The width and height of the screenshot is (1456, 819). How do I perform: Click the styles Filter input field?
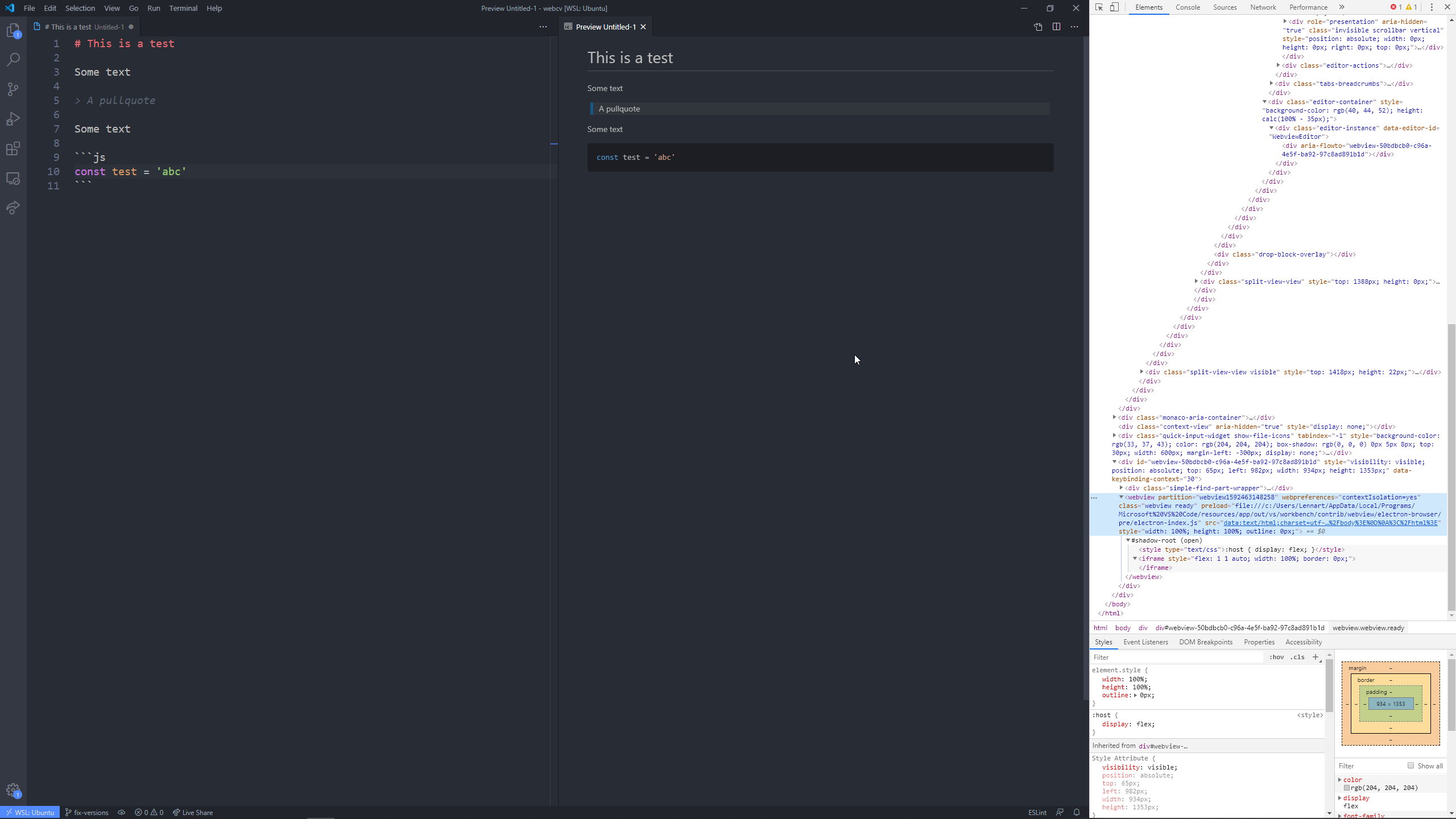click(x=1177, y=657)
